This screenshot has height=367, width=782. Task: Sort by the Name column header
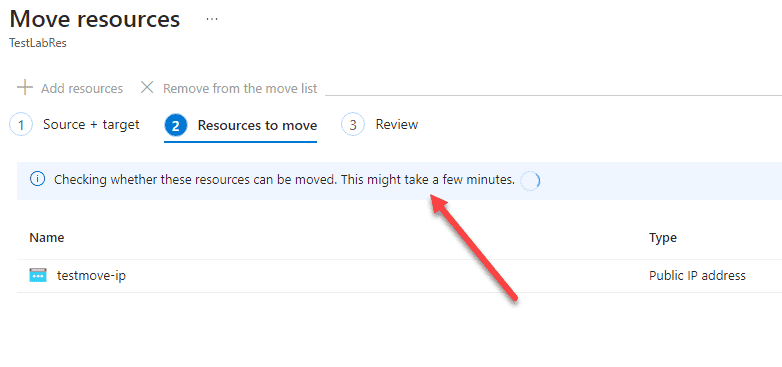tap(47, 238)
